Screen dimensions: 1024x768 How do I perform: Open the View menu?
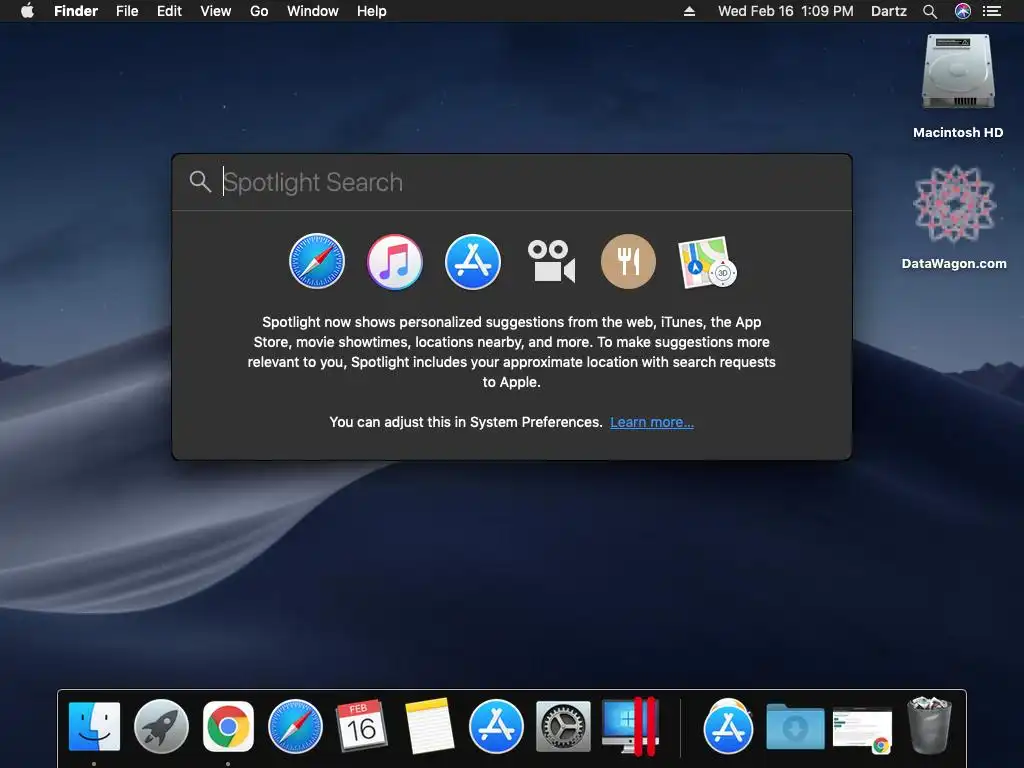[216, 11]
